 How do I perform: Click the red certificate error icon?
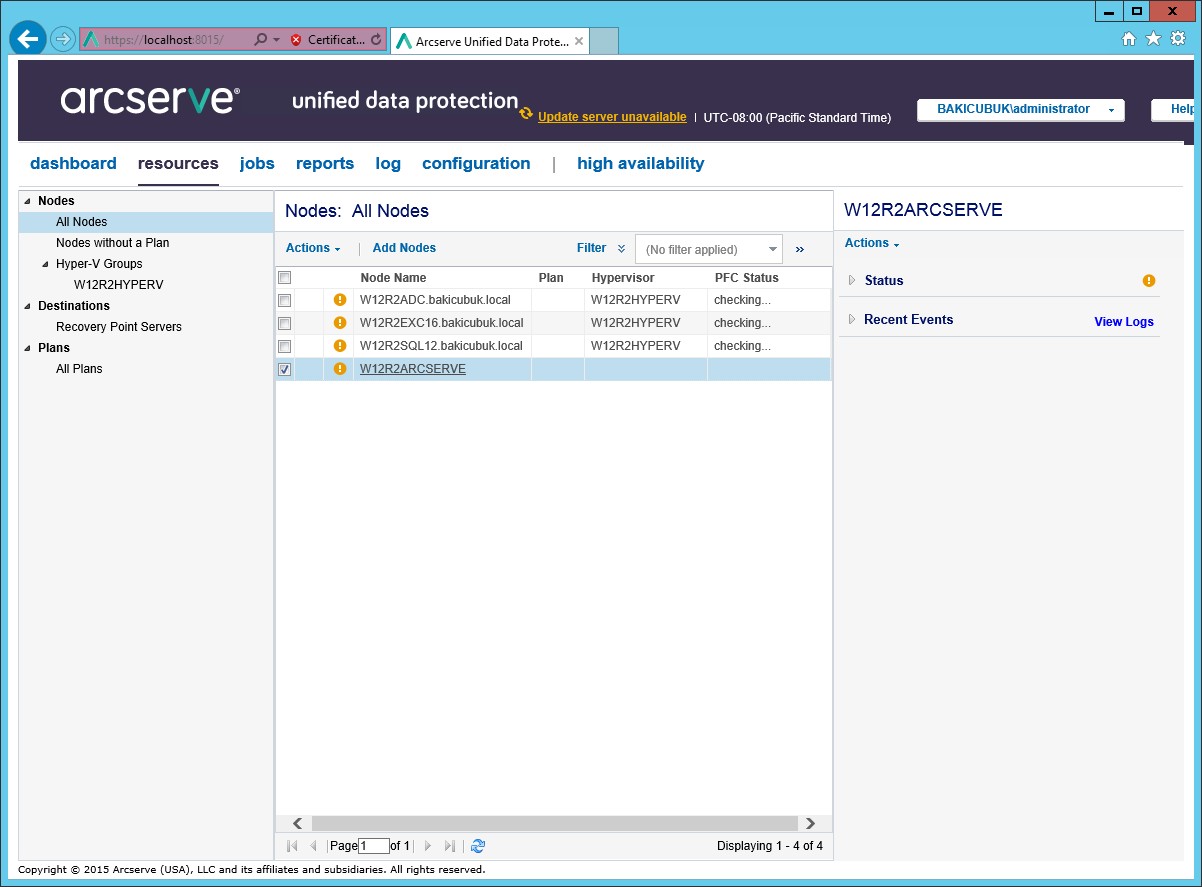click(296, 40)
